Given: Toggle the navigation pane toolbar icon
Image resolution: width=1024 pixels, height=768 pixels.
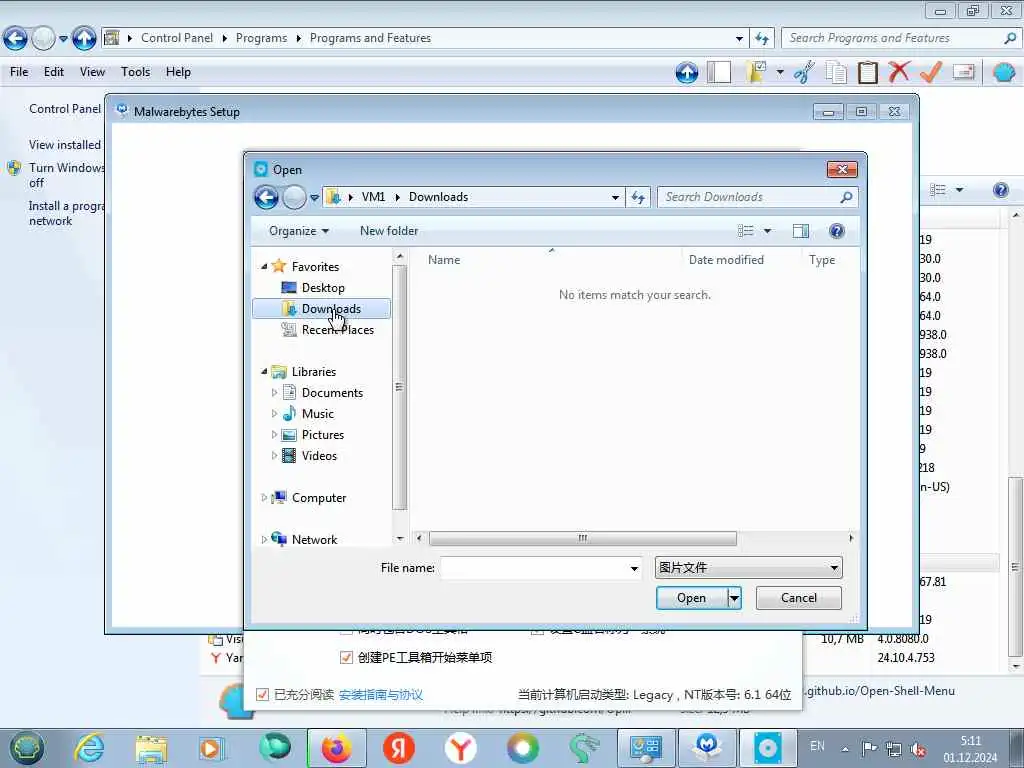Looking at the screenshot, I should click(x=719, y=72).
